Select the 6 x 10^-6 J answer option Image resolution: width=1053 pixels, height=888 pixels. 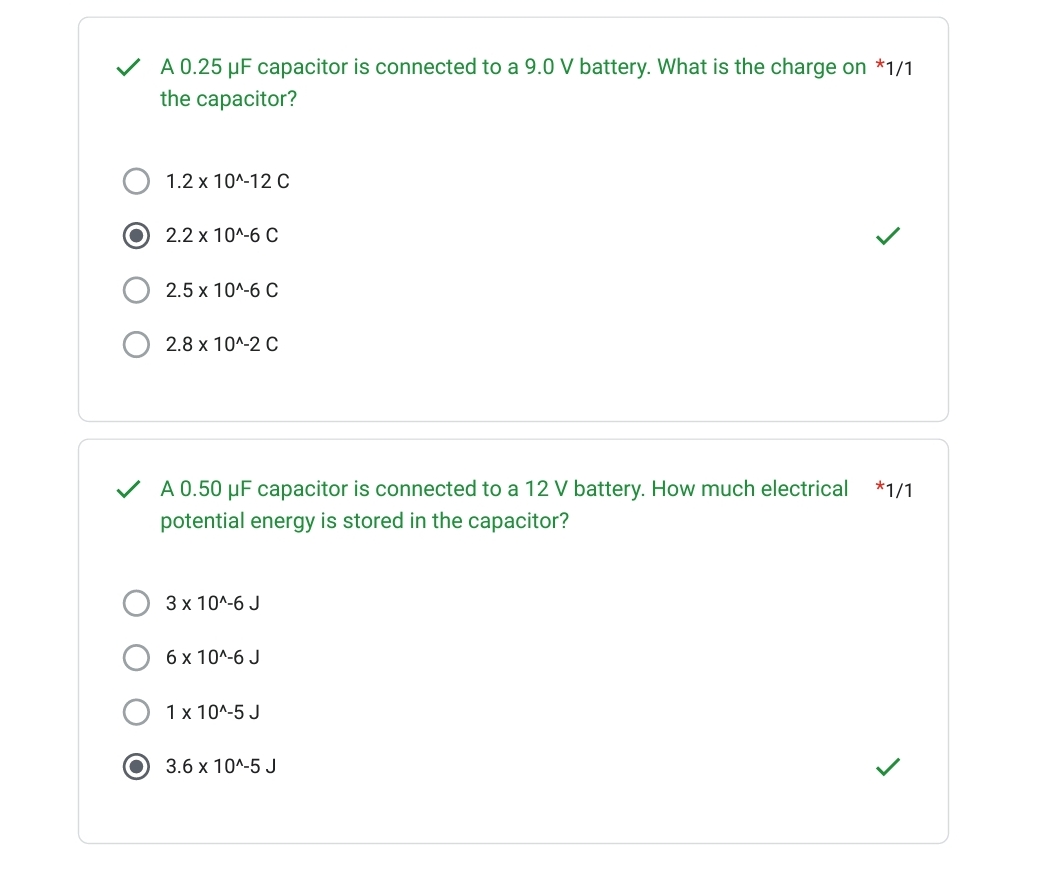click(136, 657)
